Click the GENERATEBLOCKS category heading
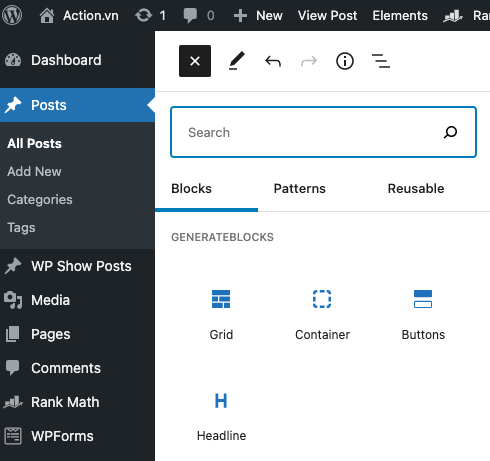 pos(222,237)
